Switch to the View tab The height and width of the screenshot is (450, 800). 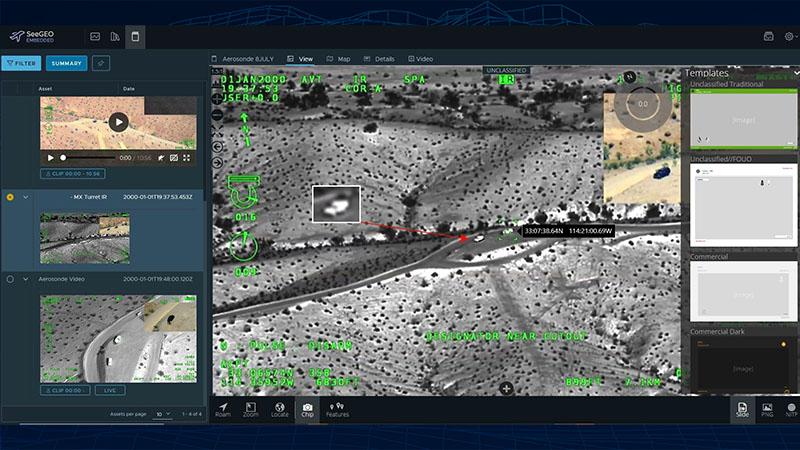301,59
